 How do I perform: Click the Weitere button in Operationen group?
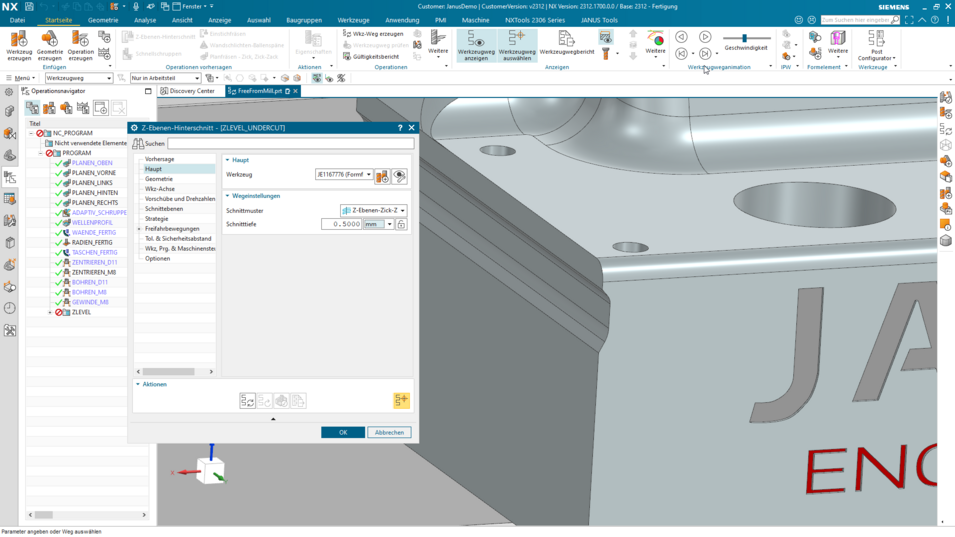[437, 44]
